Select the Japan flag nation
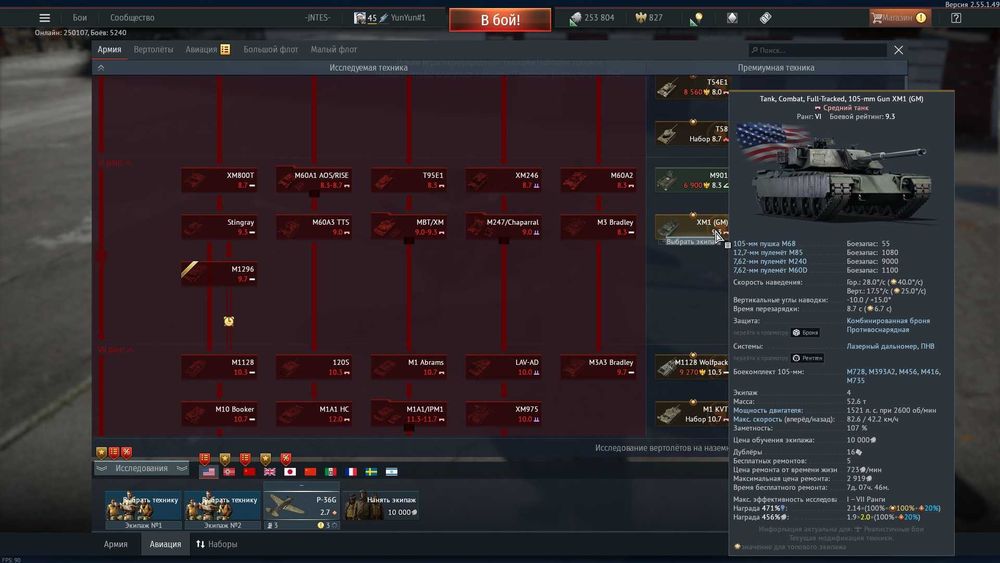 click(290, 472)
